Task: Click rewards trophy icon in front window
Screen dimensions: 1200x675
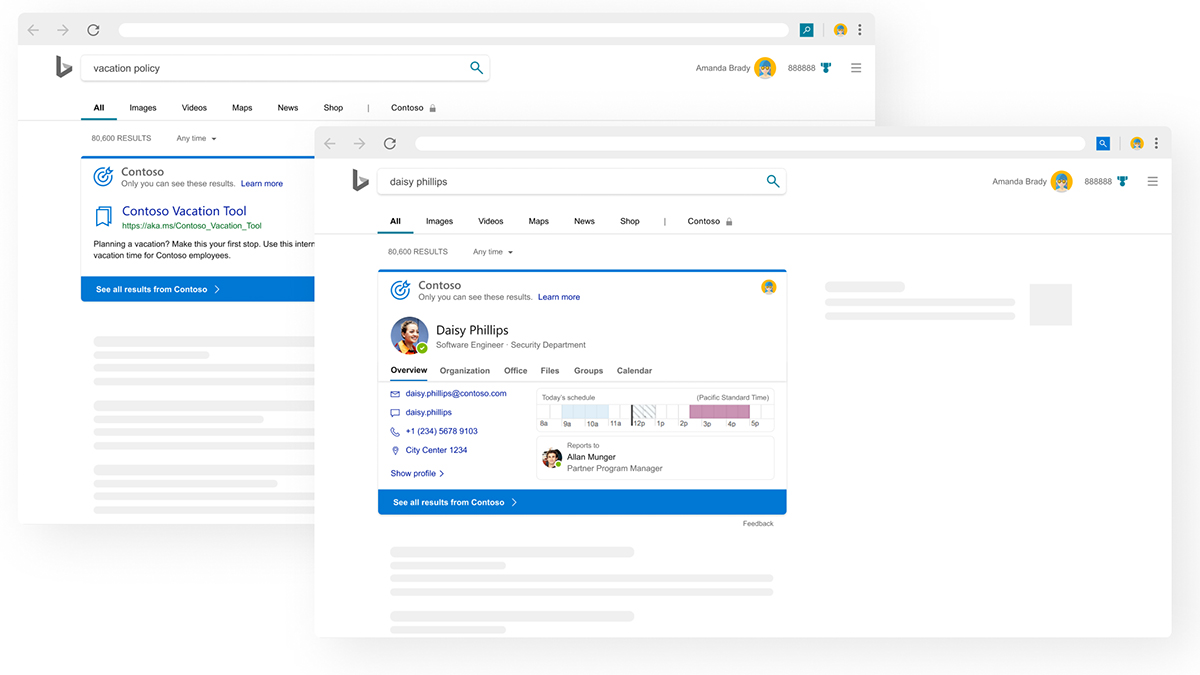Action: [1122, 181]
